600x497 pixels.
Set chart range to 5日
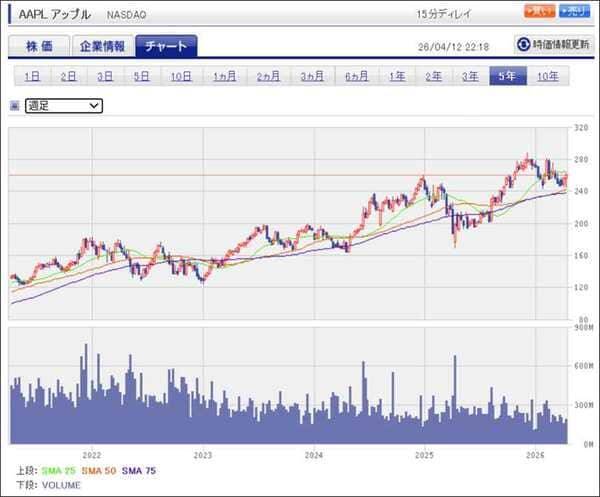(x=141, y=76)
